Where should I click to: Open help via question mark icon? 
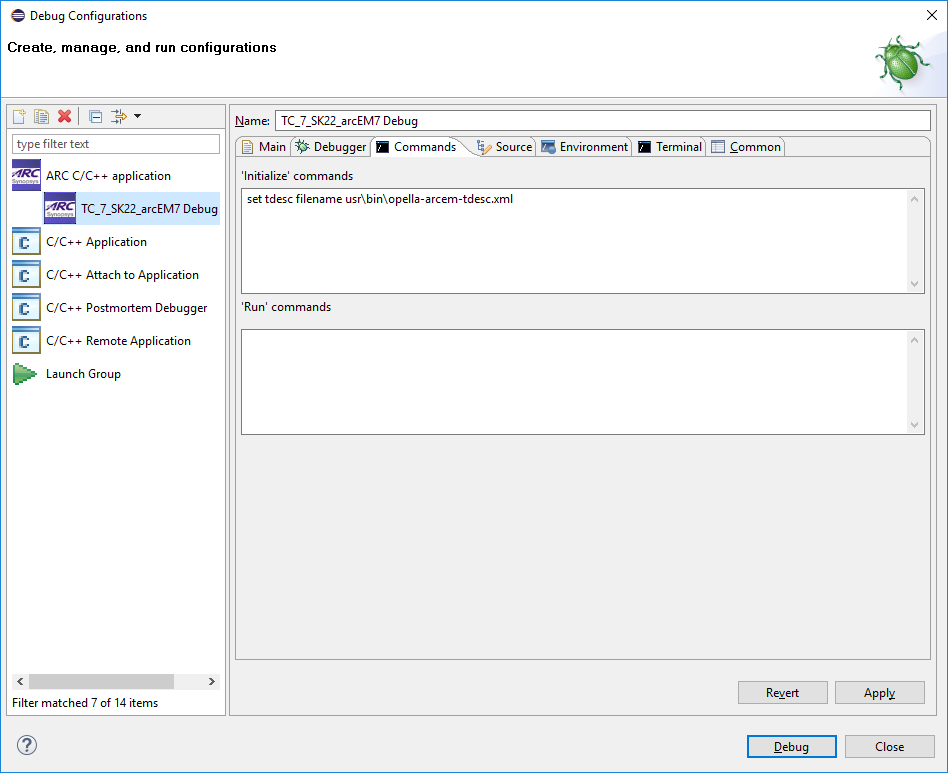(x=27, y=745)
